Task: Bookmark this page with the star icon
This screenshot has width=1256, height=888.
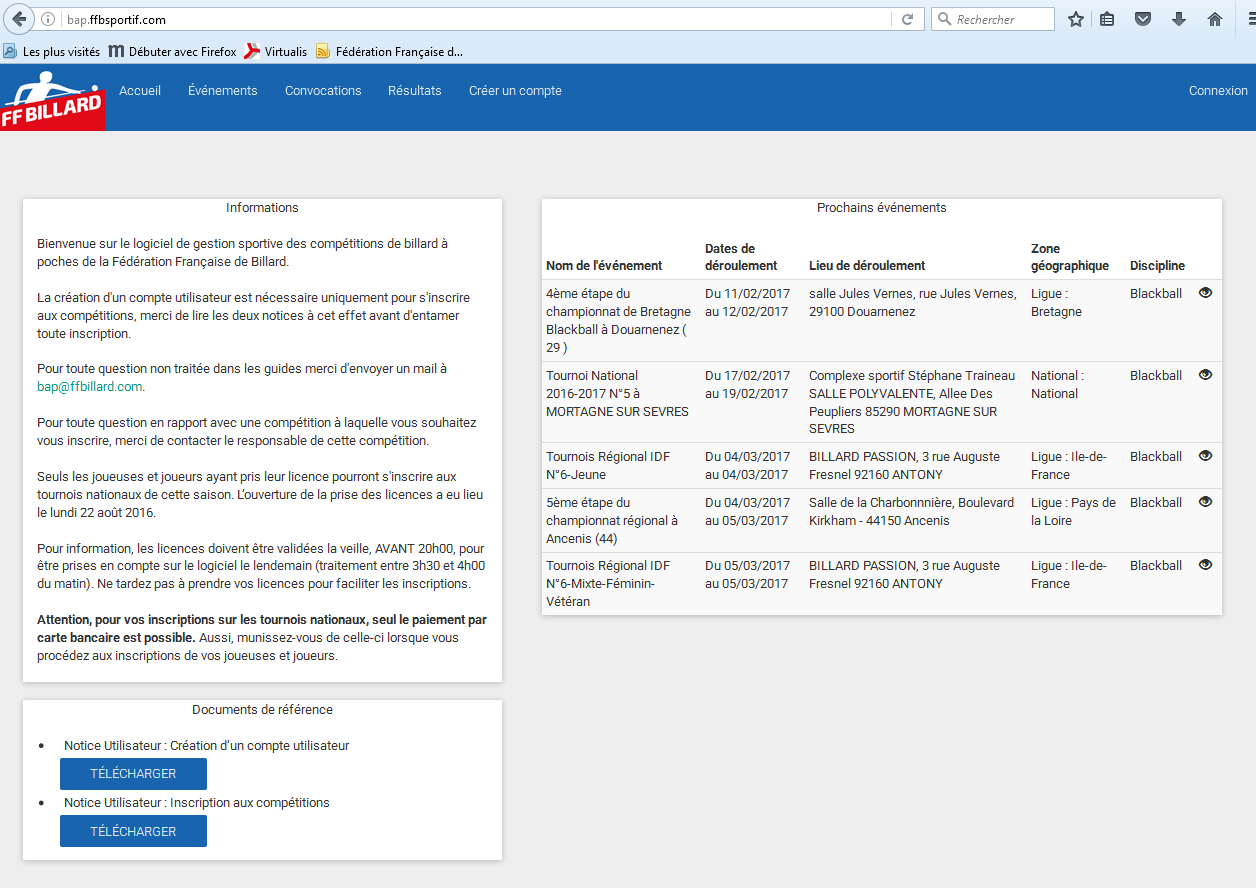Action: point(1076,19)
